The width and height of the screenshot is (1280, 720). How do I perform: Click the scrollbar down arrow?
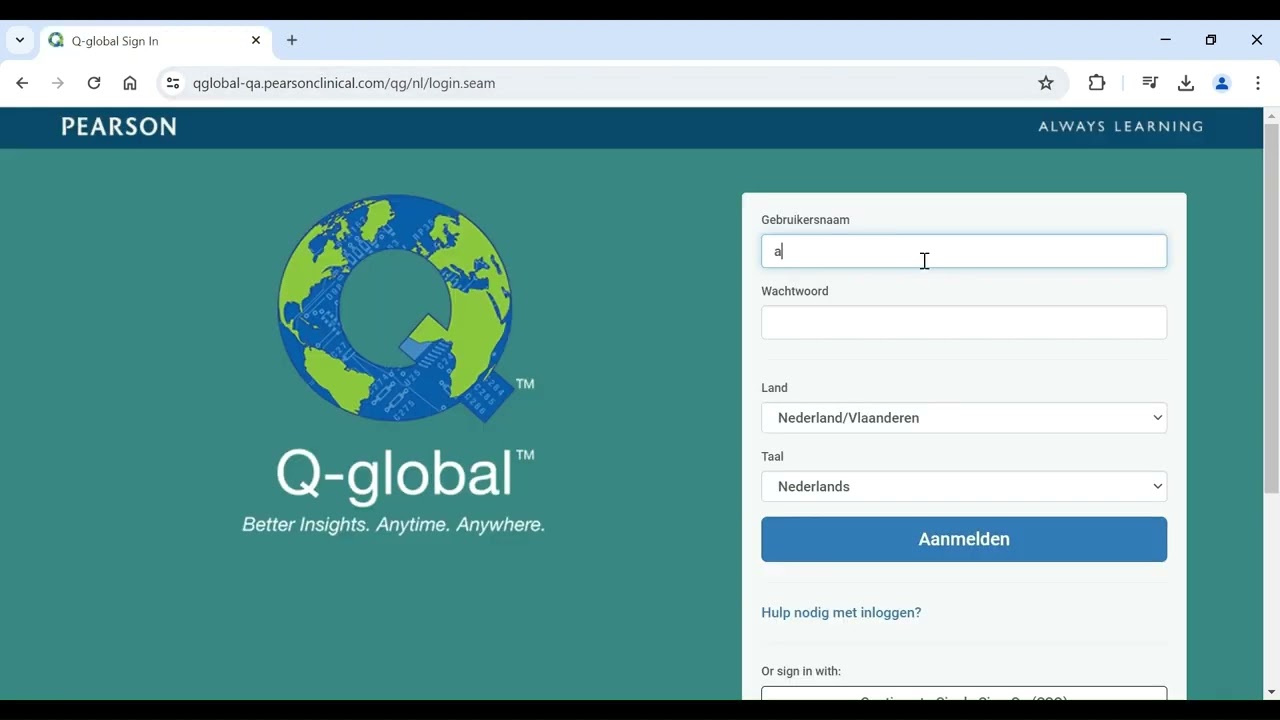pyautogui.click(x=1271, y=692)
